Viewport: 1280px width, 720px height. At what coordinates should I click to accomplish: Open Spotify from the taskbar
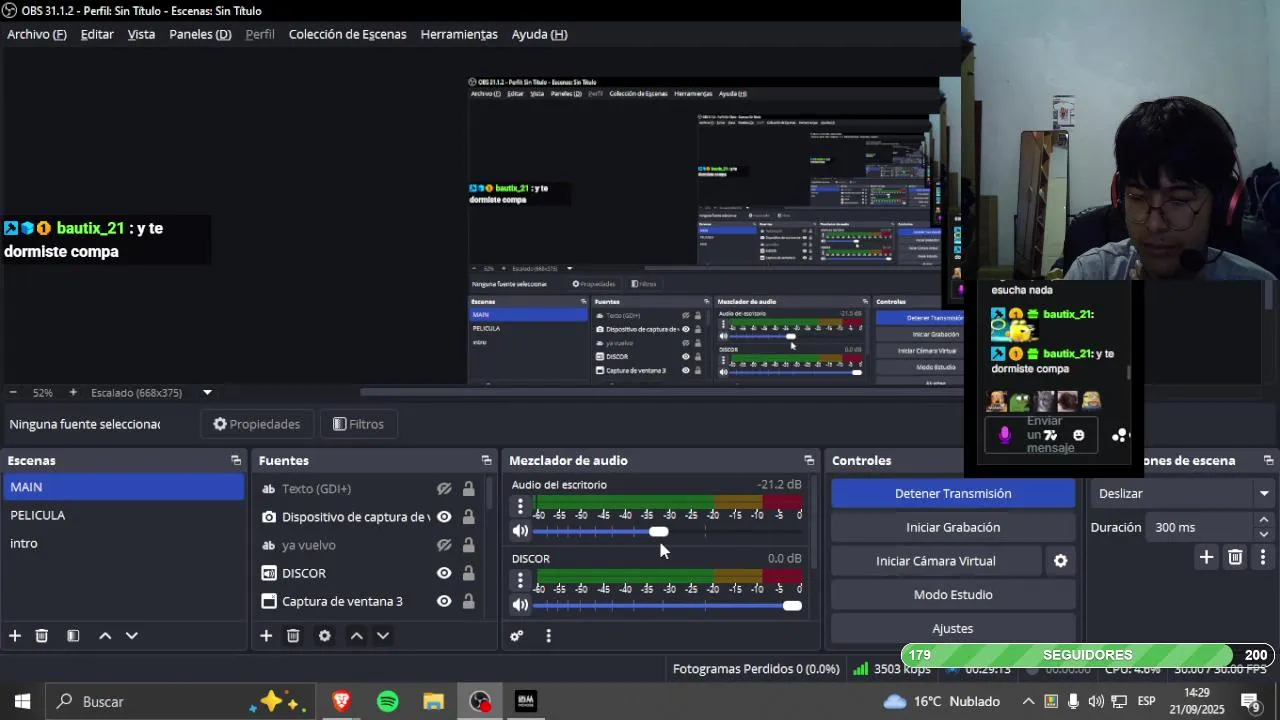388,702
